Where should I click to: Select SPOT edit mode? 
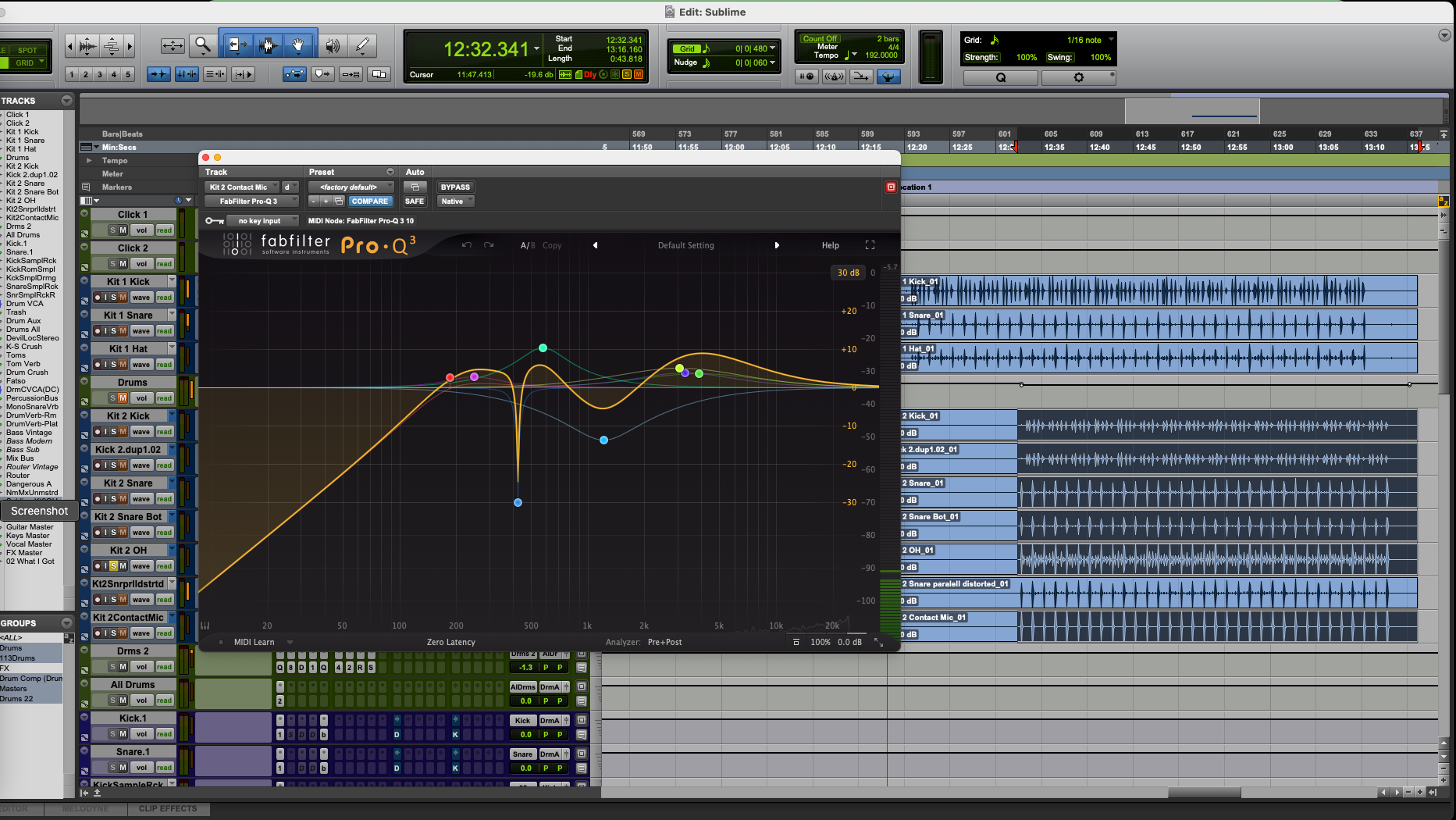pyautogui.click(x=27, y=50)
